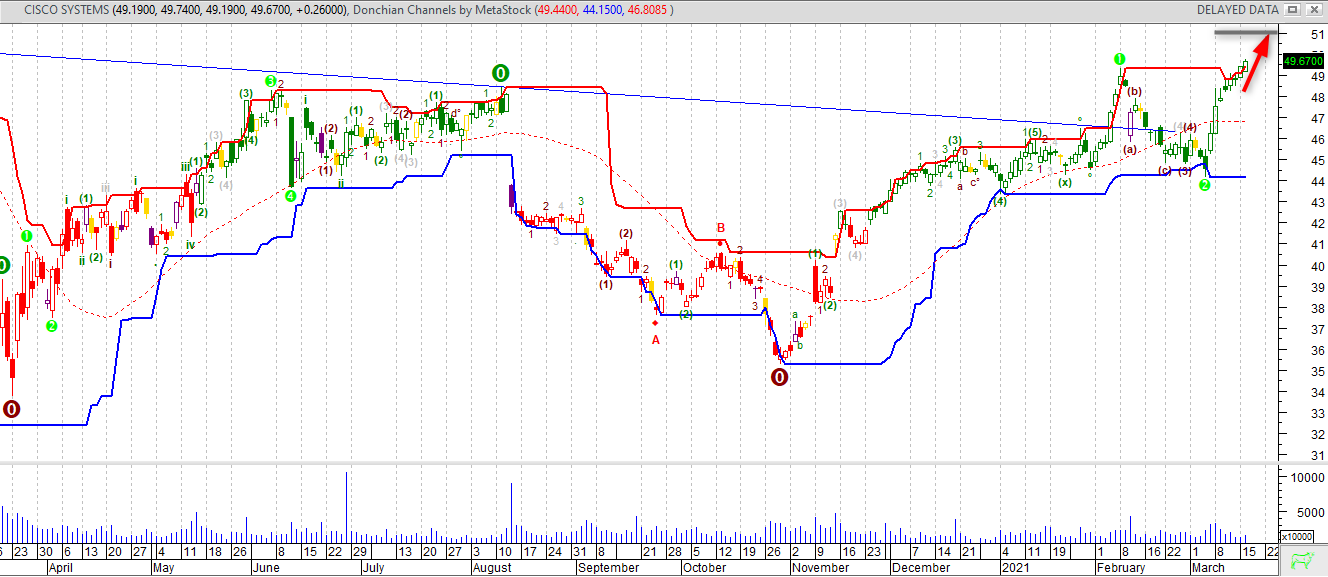Select the dark red 0 marker at the March low
This screenshot has width=1328, height=577.
pyautogui.click(x=11, y=409)
